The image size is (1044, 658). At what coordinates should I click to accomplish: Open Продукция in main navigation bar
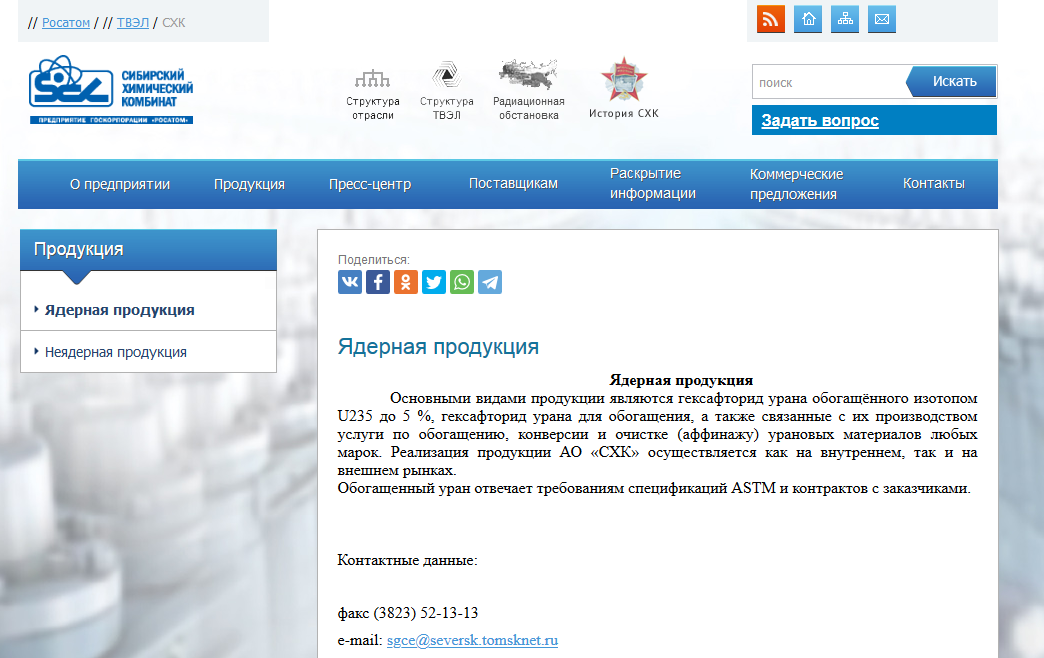tap(249, 184)
